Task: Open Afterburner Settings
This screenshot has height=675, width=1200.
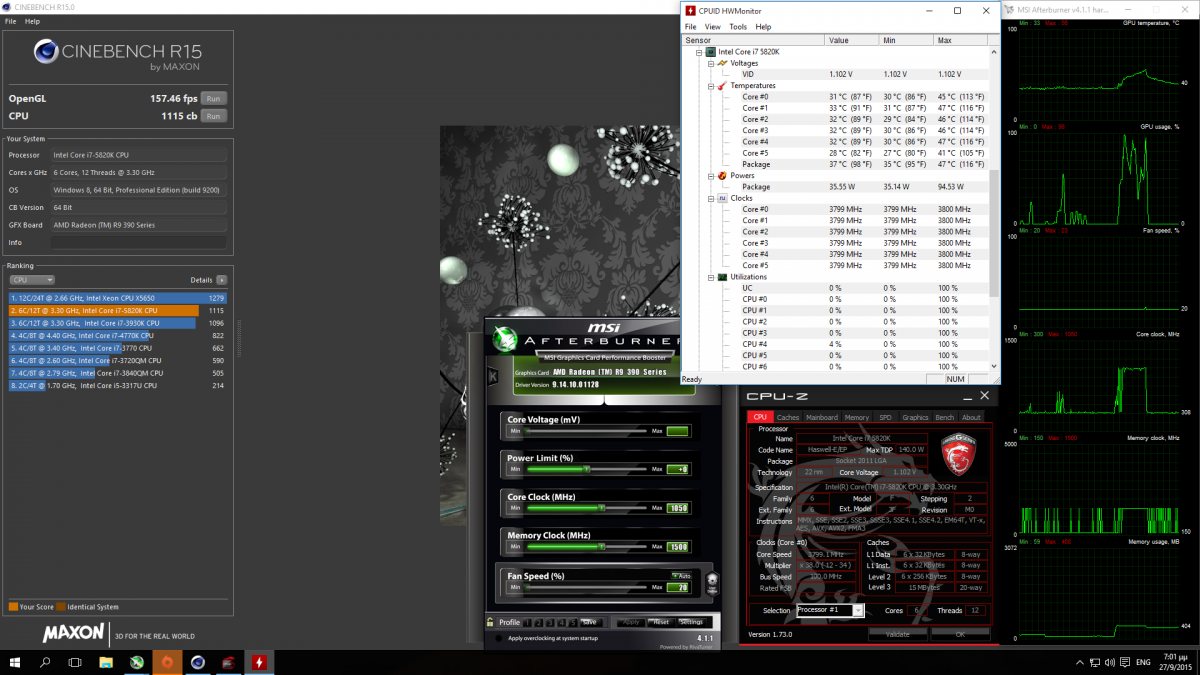Action: (x=692, y=622)
